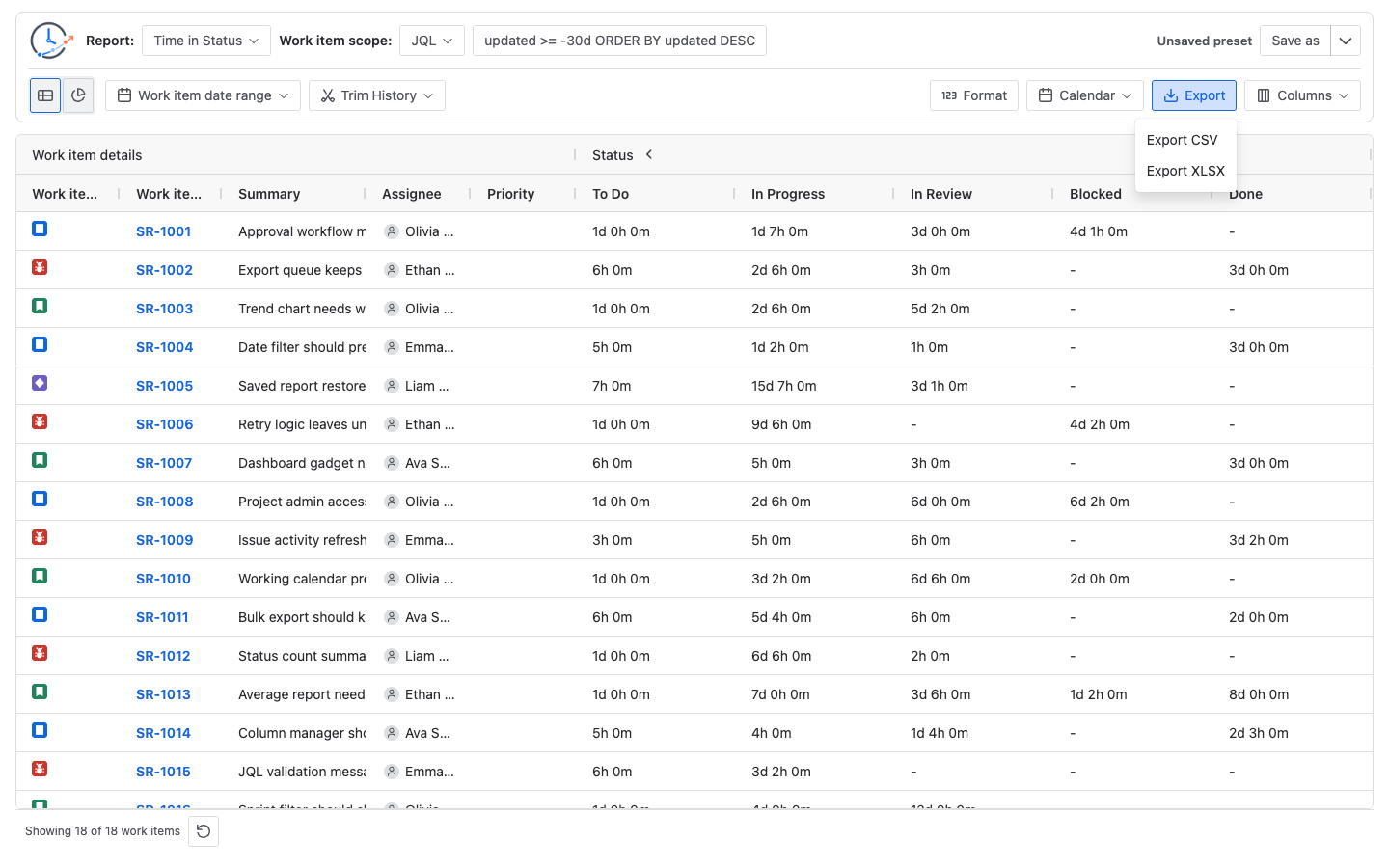The height and width of the screenshot is (868, 1389).
Task: Open the JQL scope dropdown
Action: tap(432, 41)
